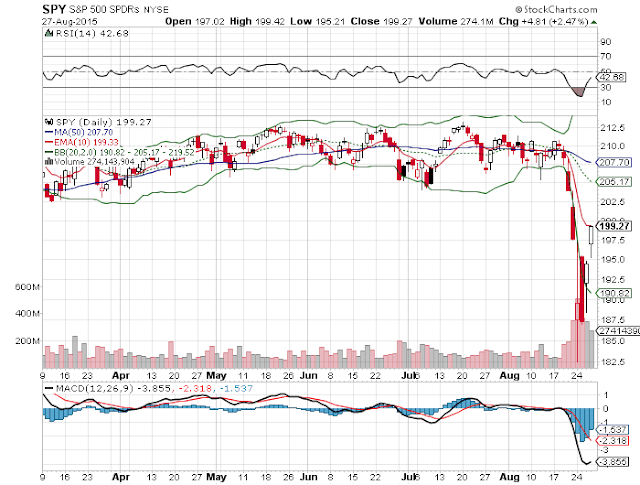Click the -3.855 MACD line tag
Image resolution: width=640 pixels, height=485 pixels.
[613, 462]
